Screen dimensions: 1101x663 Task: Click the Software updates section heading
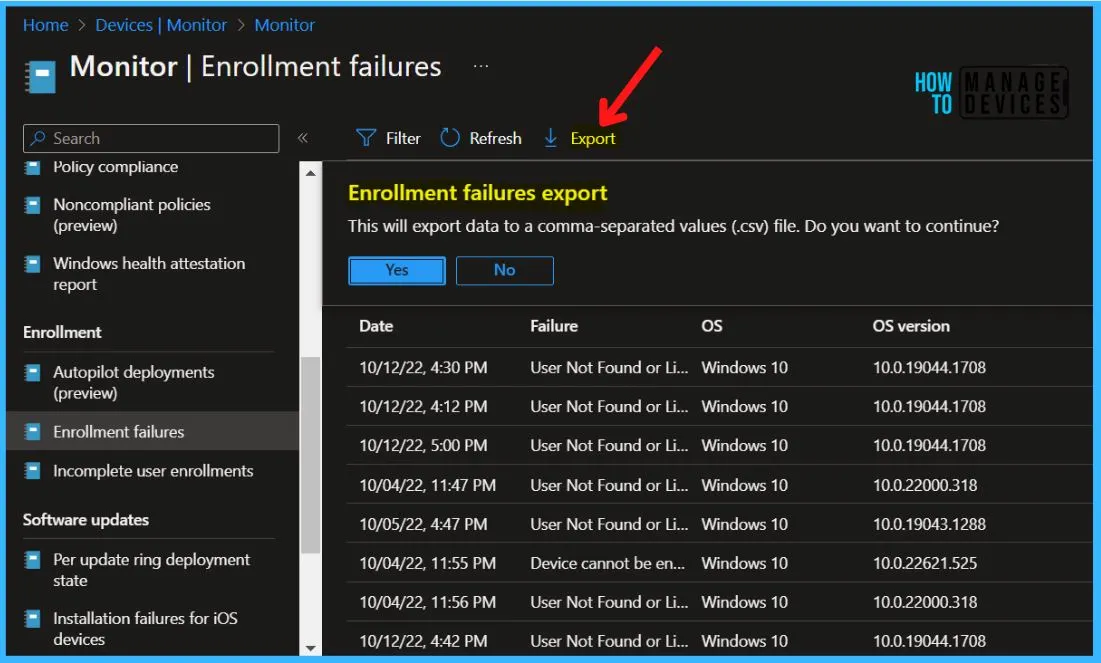[x=86, y=520]
